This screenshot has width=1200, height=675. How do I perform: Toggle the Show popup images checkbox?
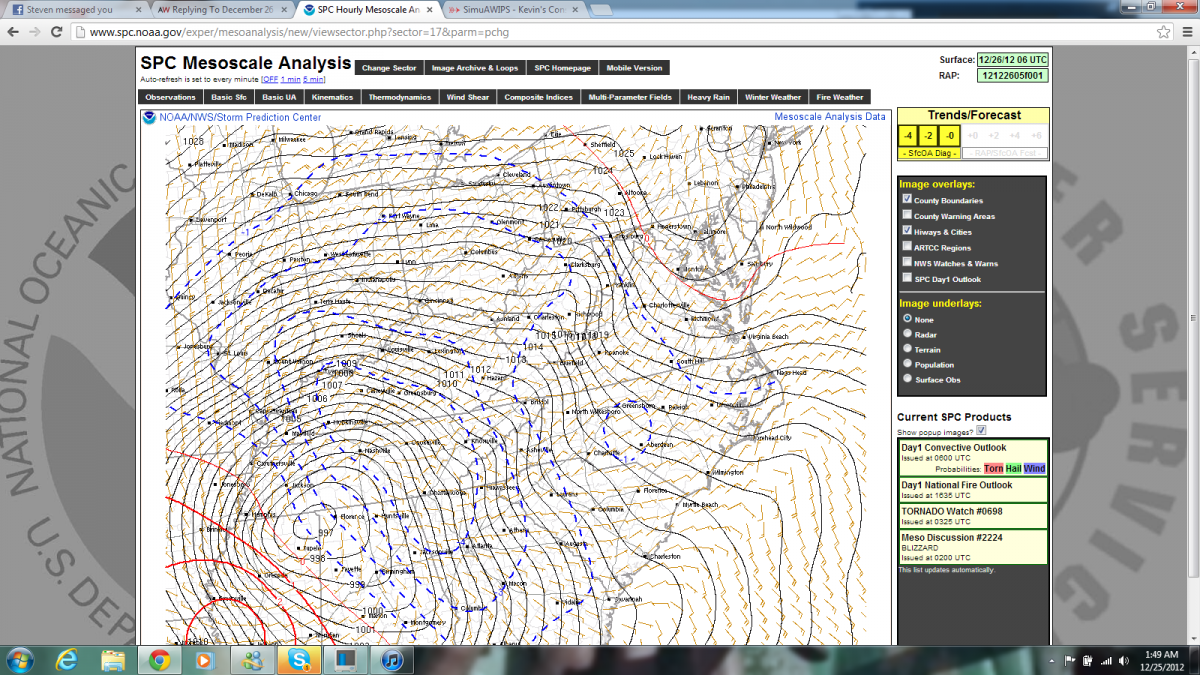coord(981,430)
